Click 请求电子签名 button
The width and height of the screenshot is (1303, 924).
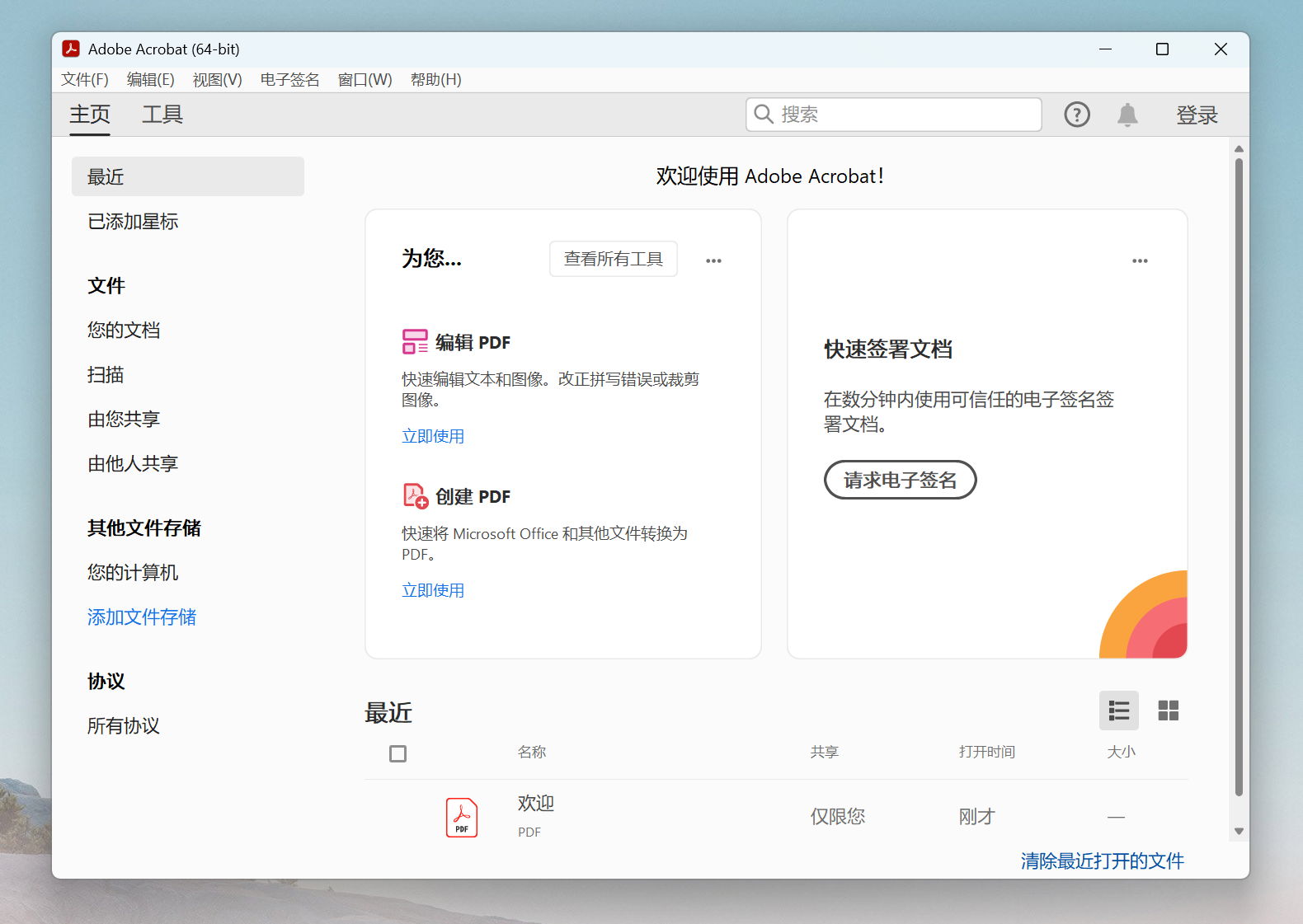(x=901, y=480)
